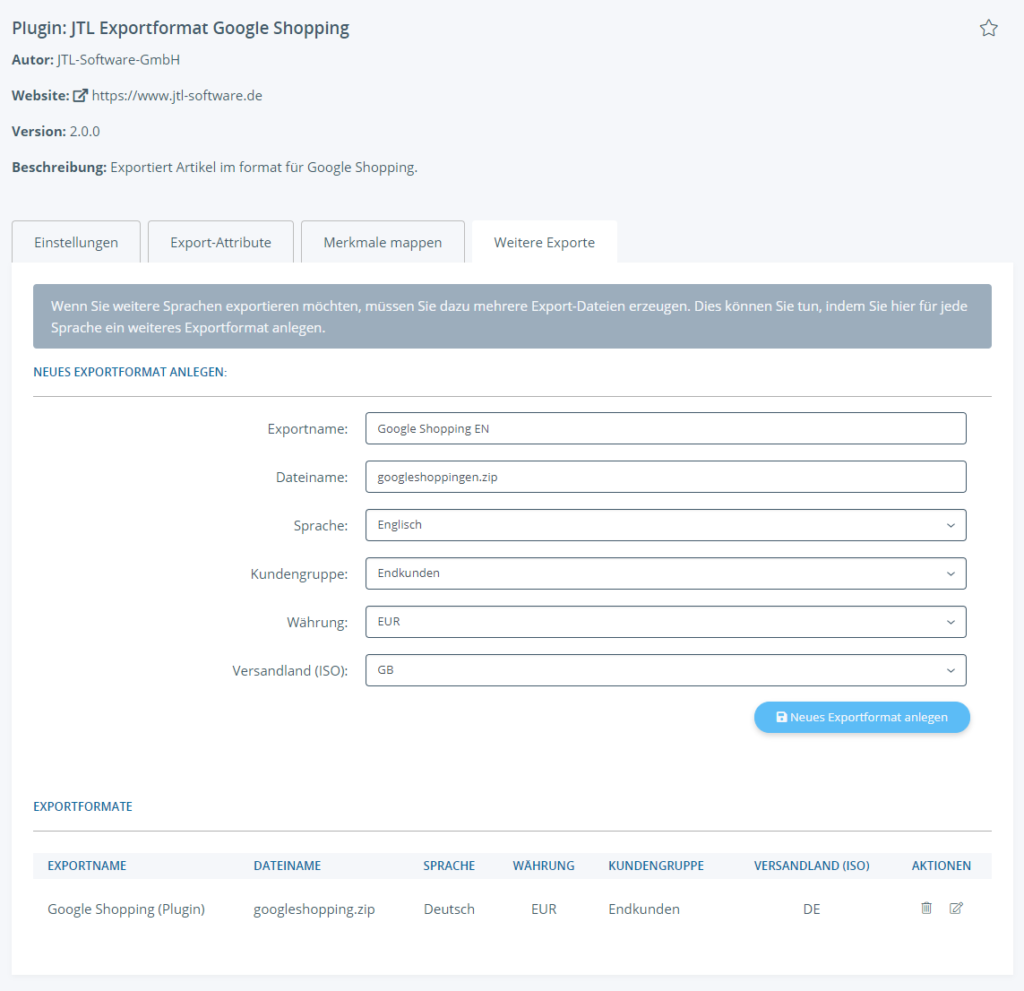Screen dimensions: 1024x991
Task: Click the EXPORTNAME column header
Action: (x=87, y=865)
